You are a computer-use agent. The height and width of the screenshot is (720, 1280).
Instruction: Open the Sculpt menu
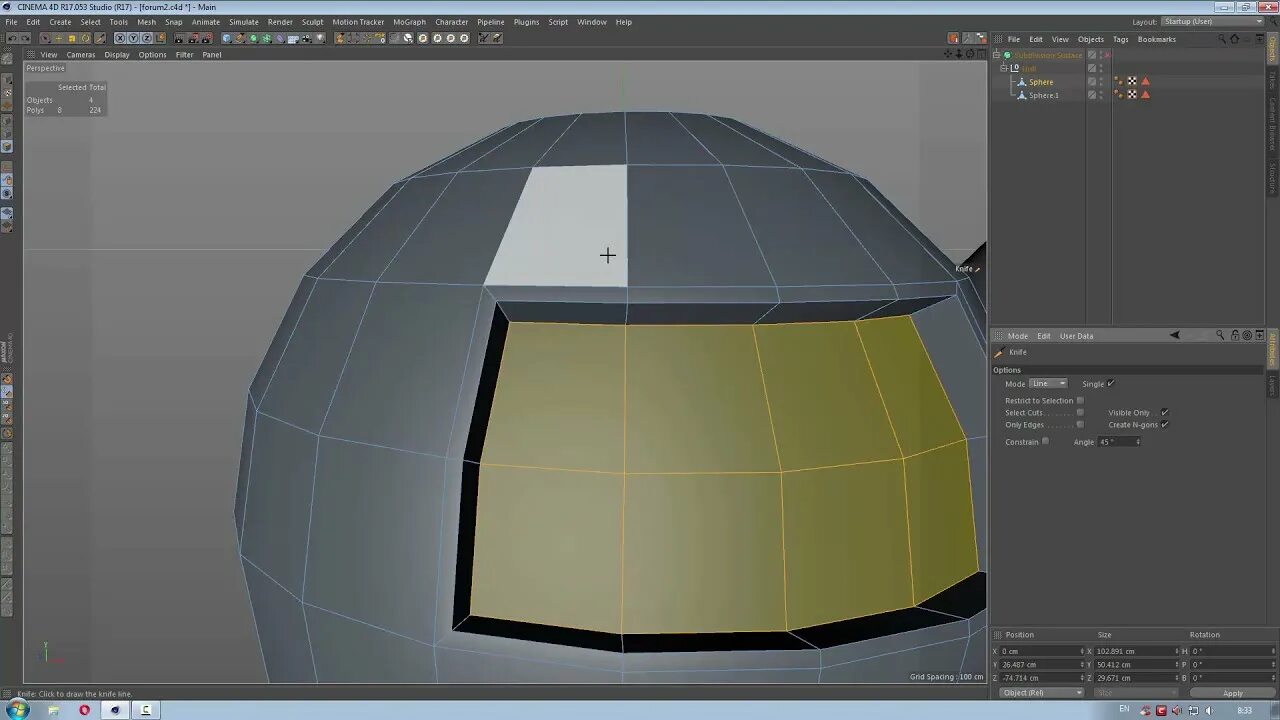click(x=312, y=22)
